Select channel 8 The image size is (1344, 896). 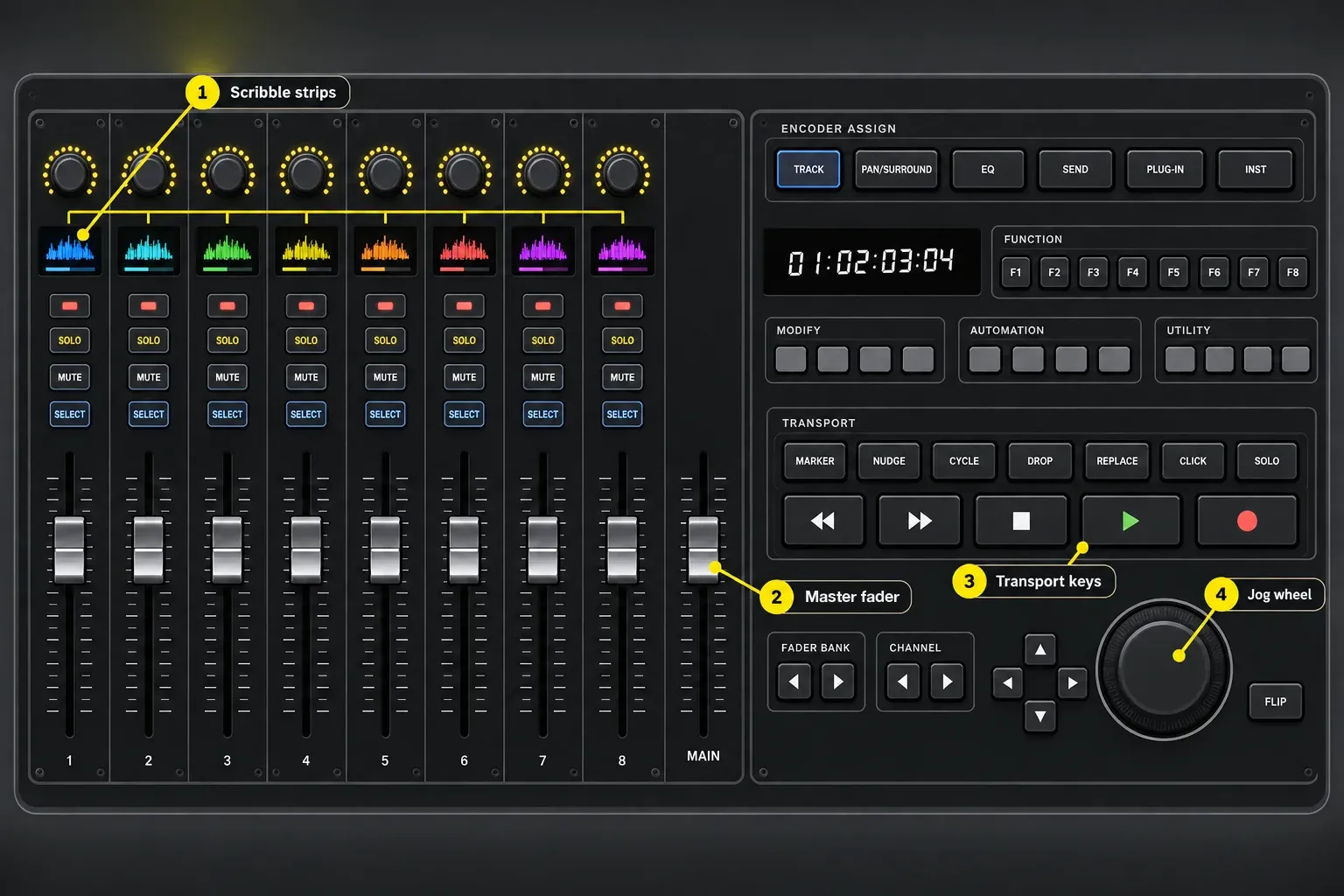622,414
